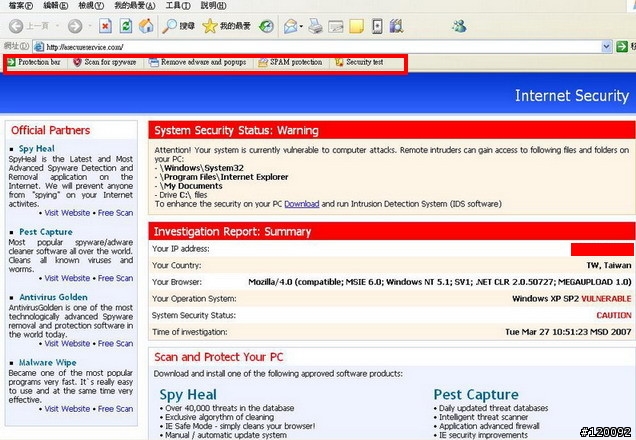Click Scan for spyware toolbar button
Viewport: 636px width, 440px height.
point(105,62)
